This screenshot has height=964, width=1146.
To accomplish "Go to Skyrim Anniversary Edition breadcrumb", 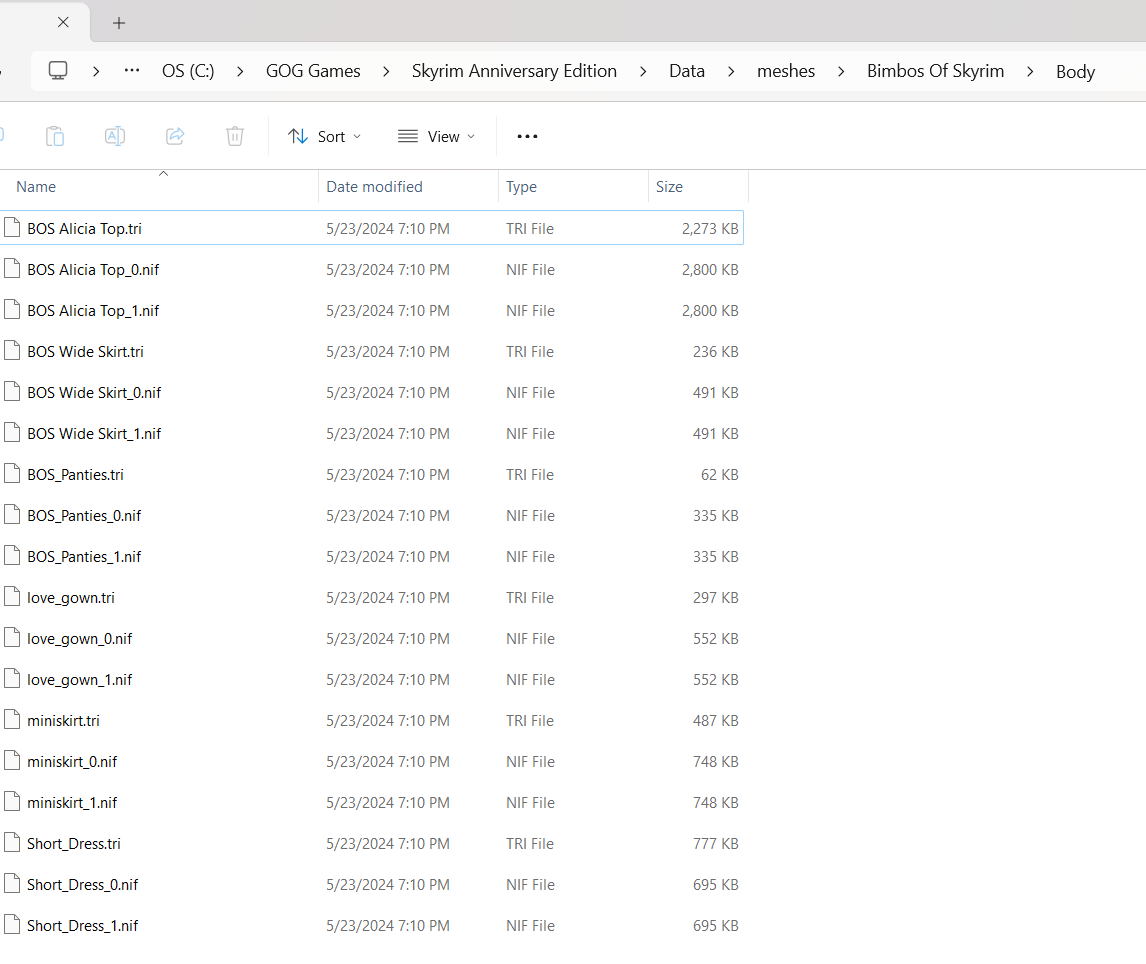I will tap(514, 71).
